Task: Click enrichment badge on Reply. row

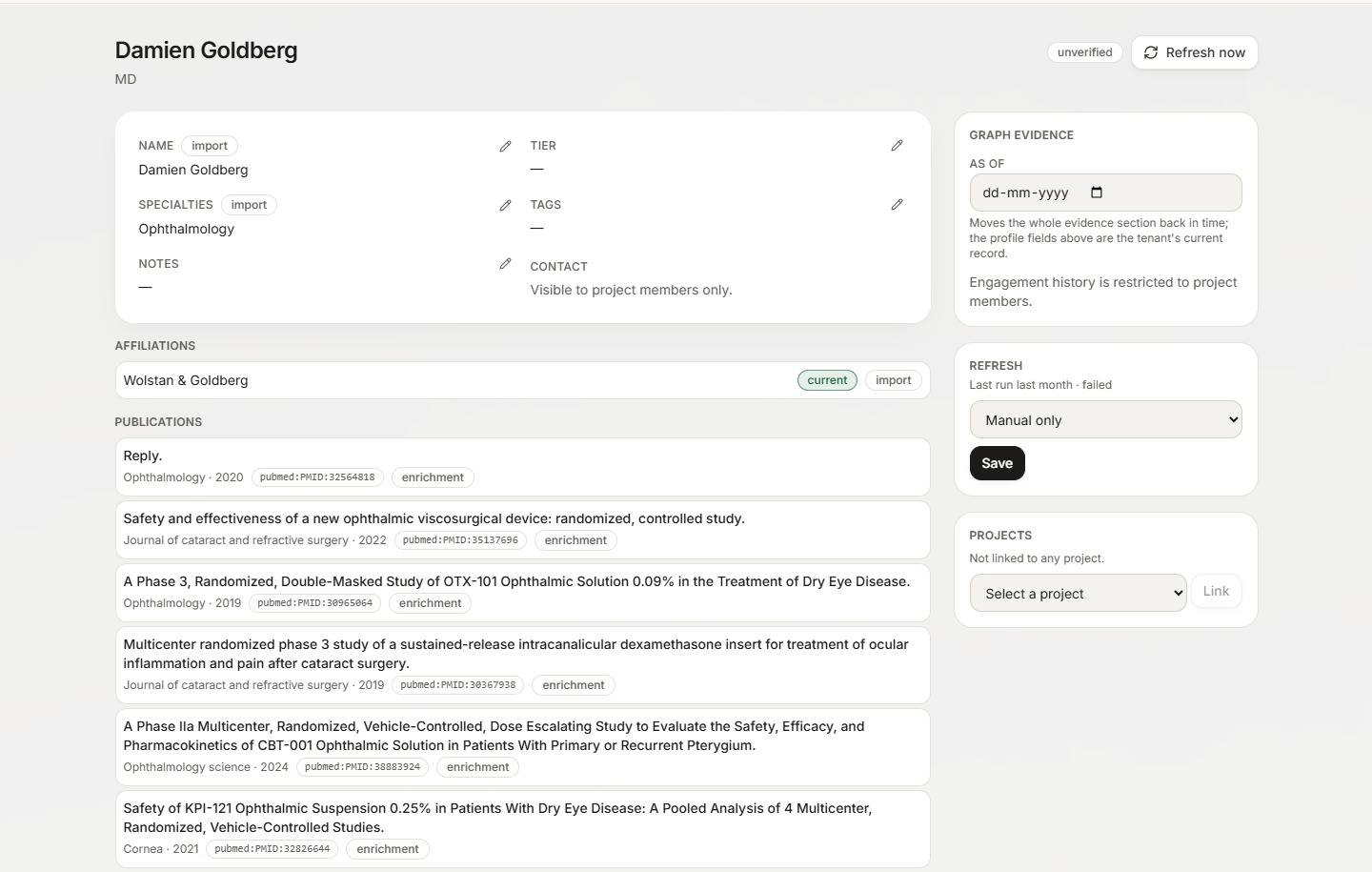Action: pos(433,477)
